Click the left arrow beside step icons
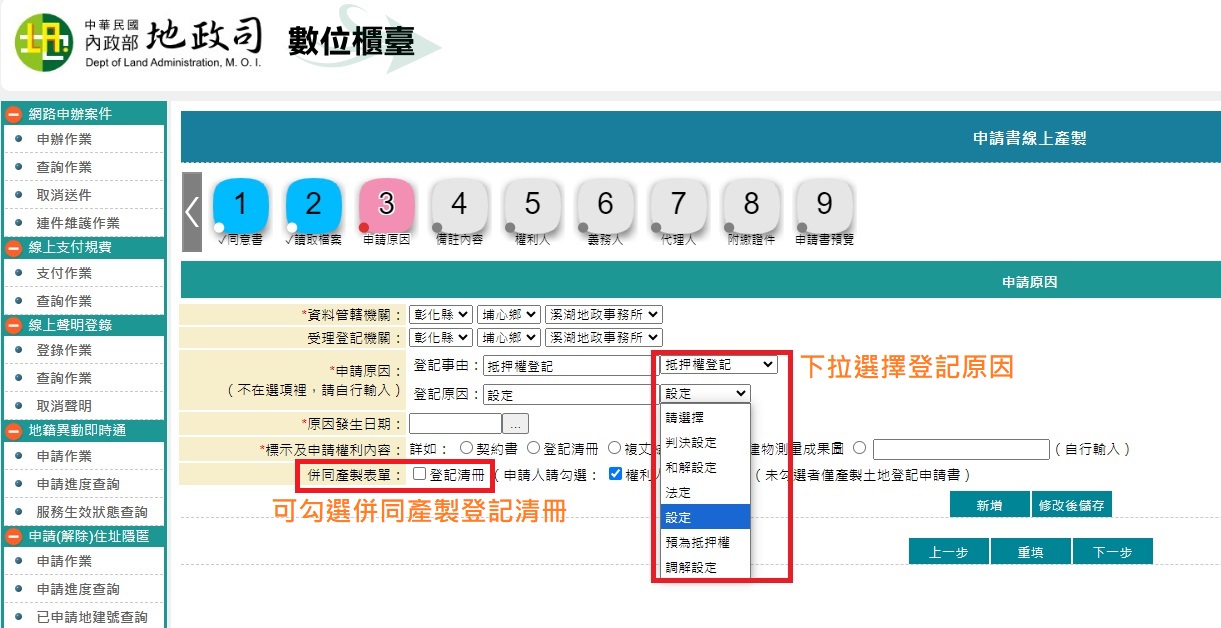 (x=192, y=212)
